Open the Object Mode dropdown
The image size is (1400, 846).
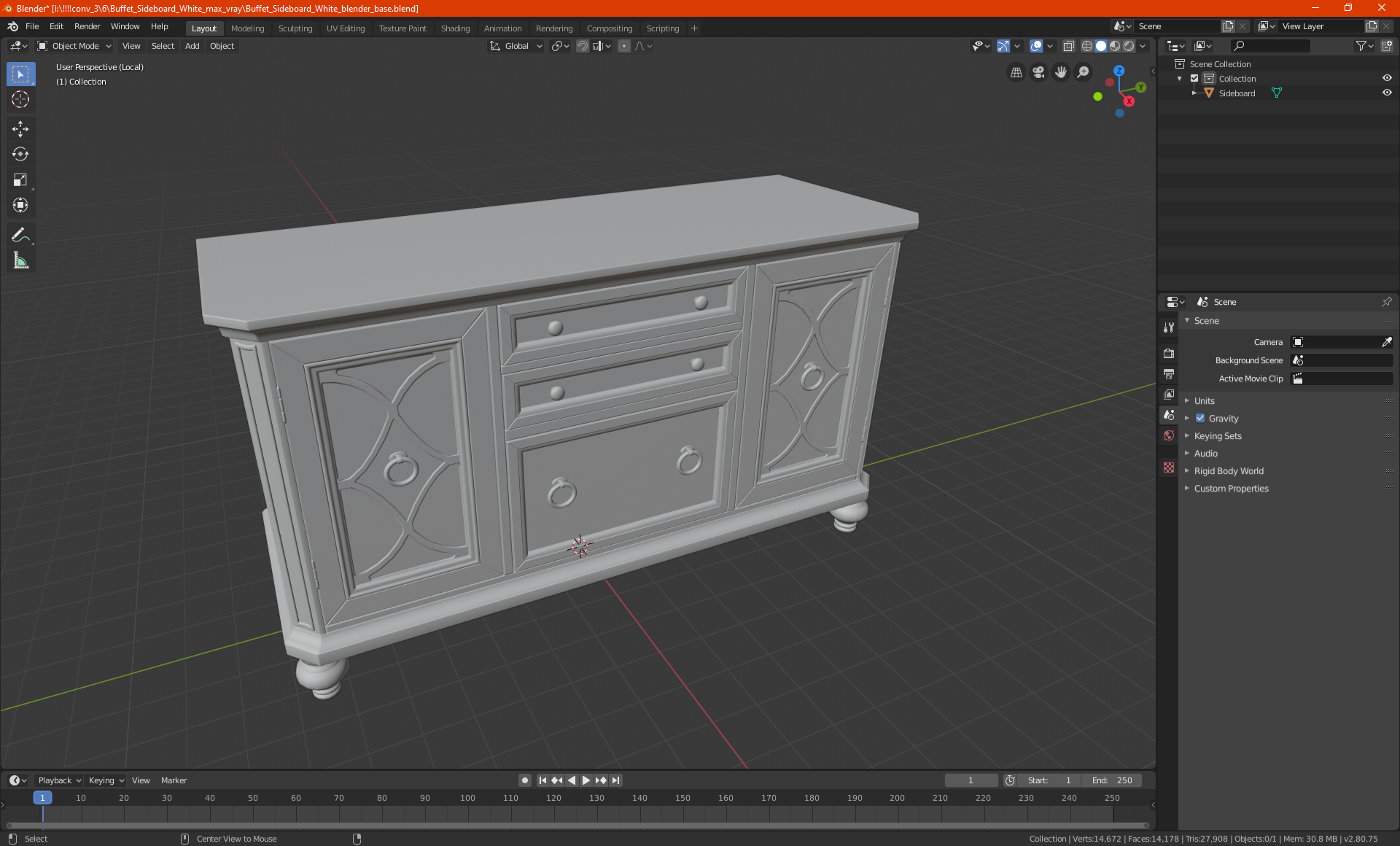[x=75, y=46]
